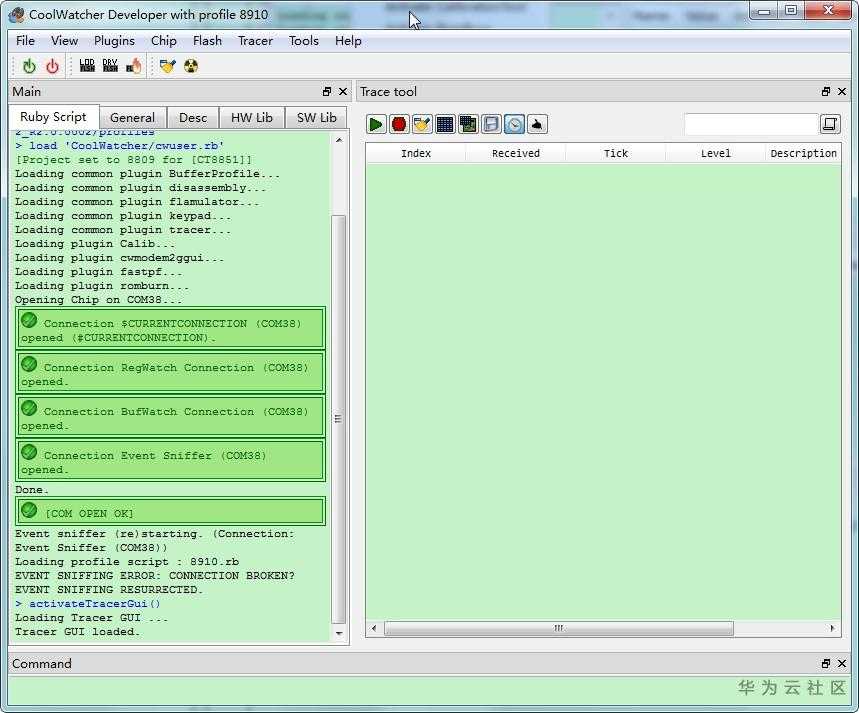Click 'Tracer GUI loaded.' log line
859x713 pixels.
77,631
